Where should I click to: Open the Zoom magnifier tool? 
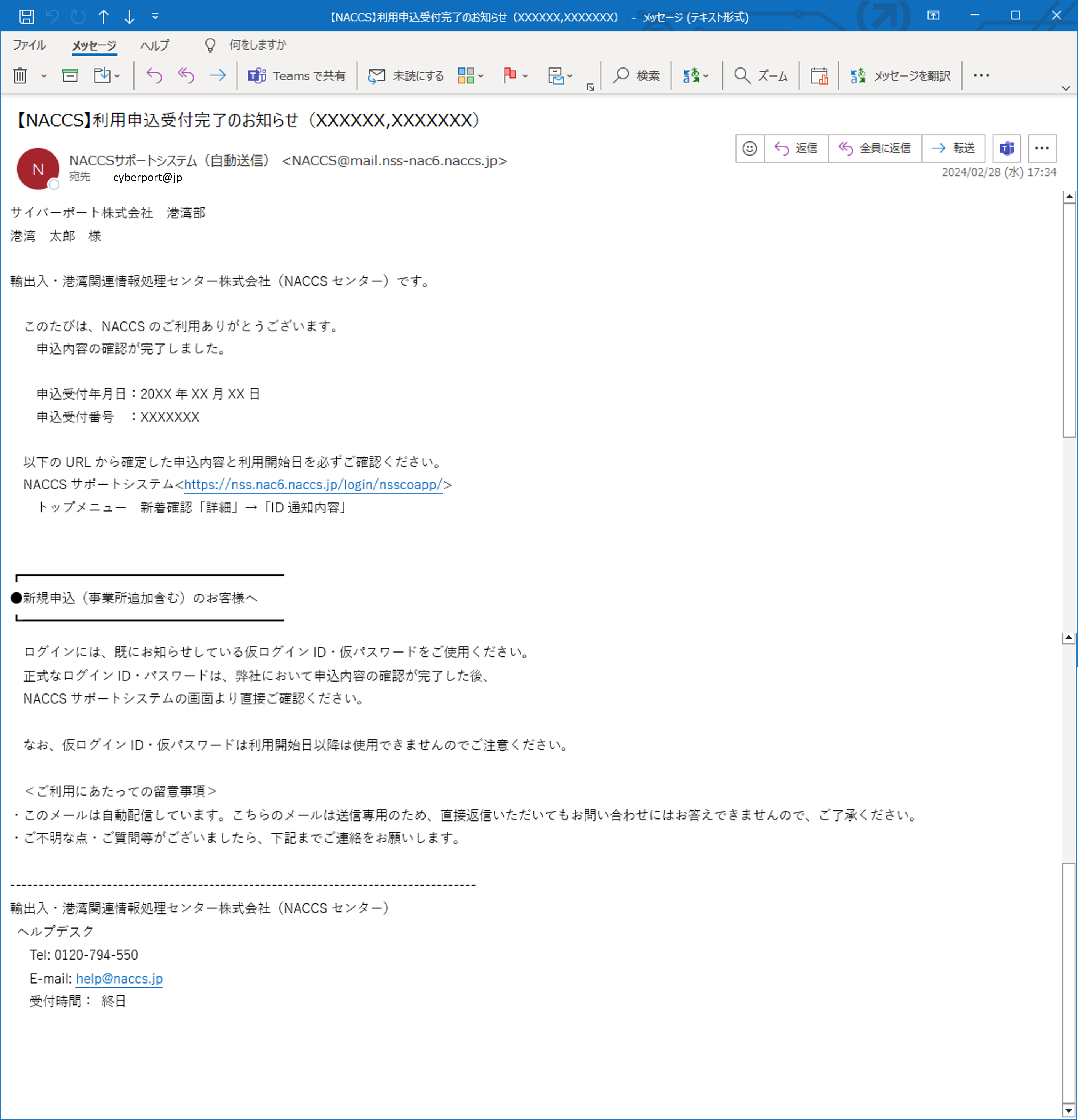761,75
